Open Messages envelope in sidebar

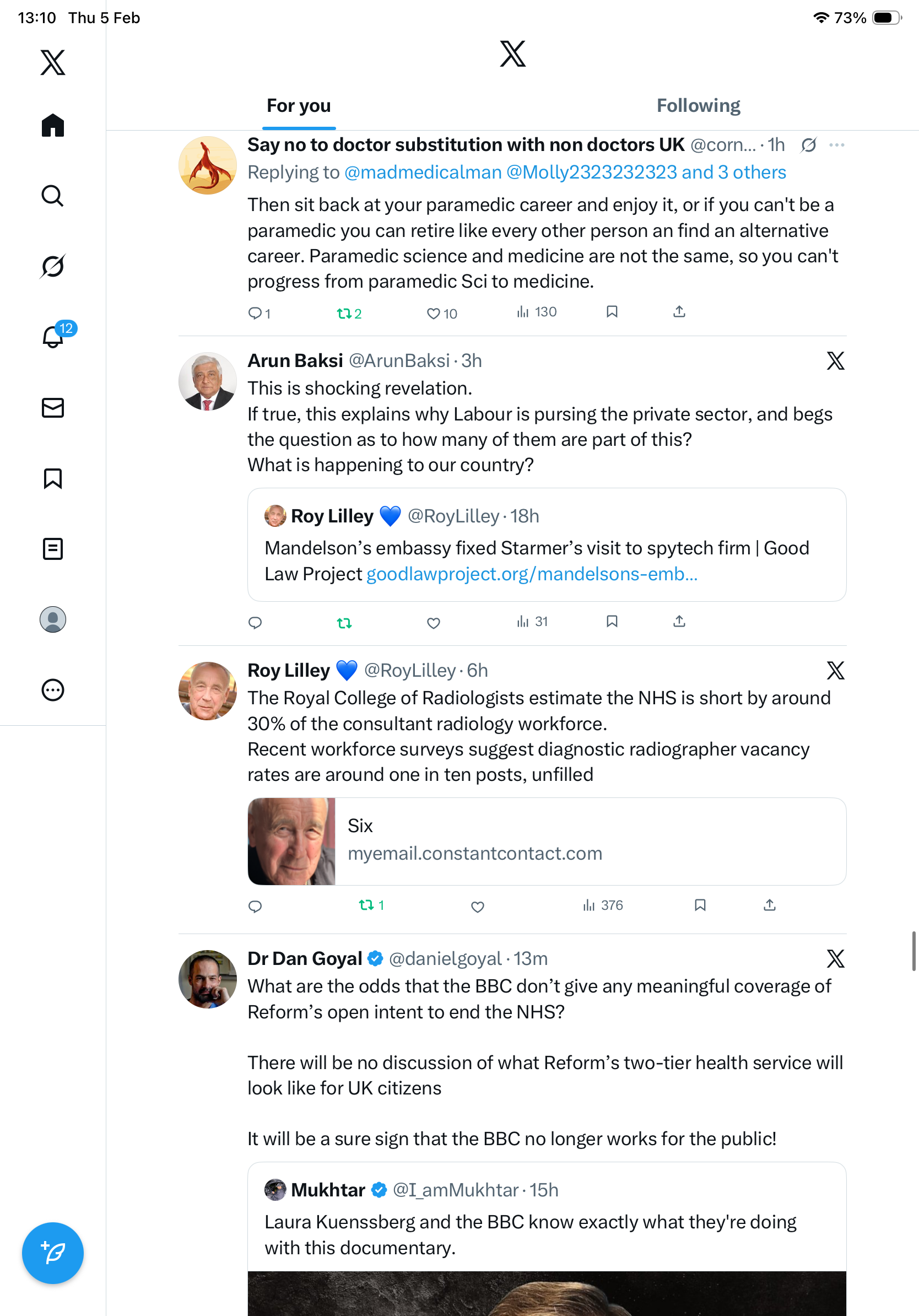(53, 407)
